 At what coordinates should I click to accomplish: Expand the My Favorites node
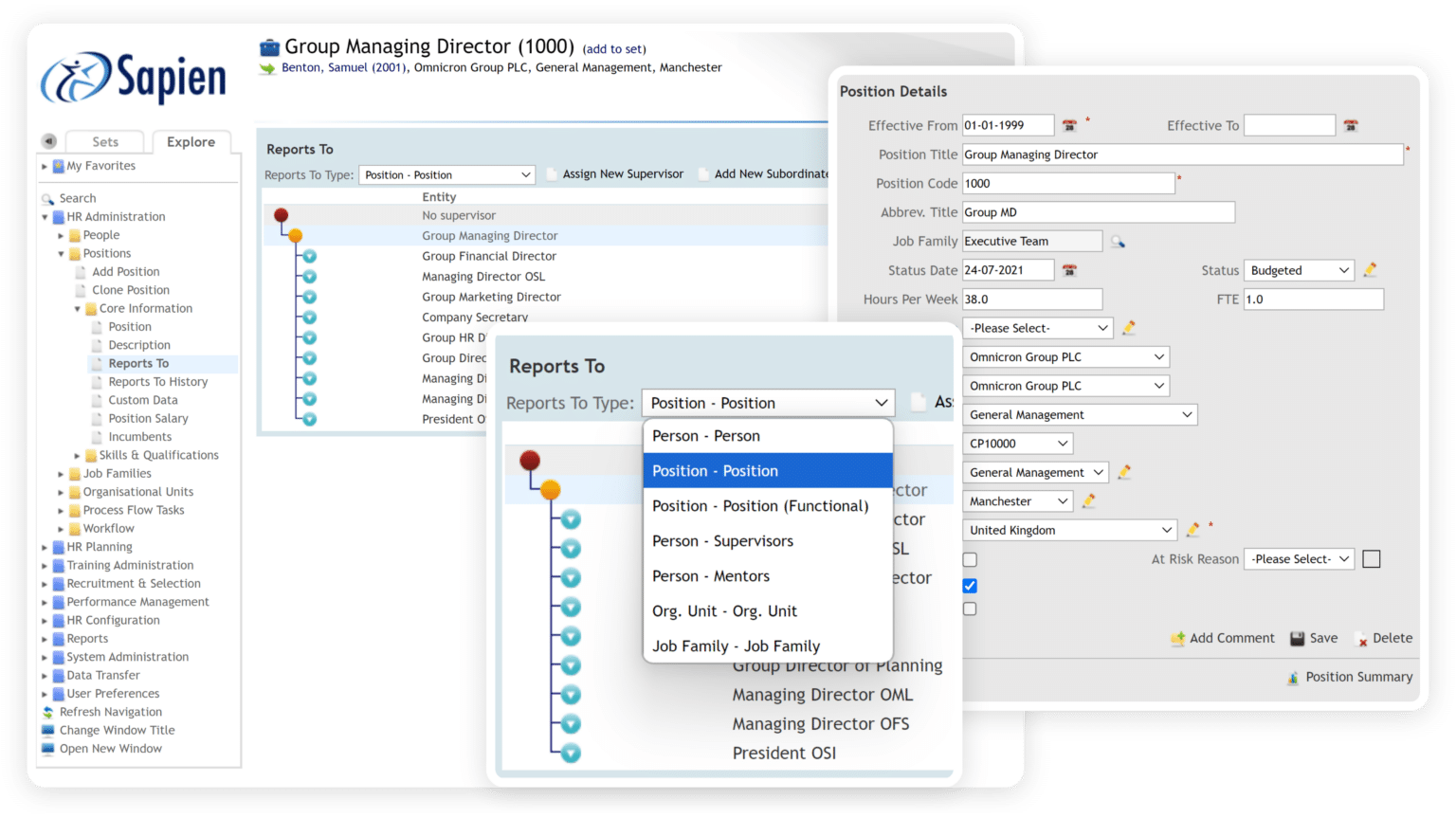pos(45,166)
